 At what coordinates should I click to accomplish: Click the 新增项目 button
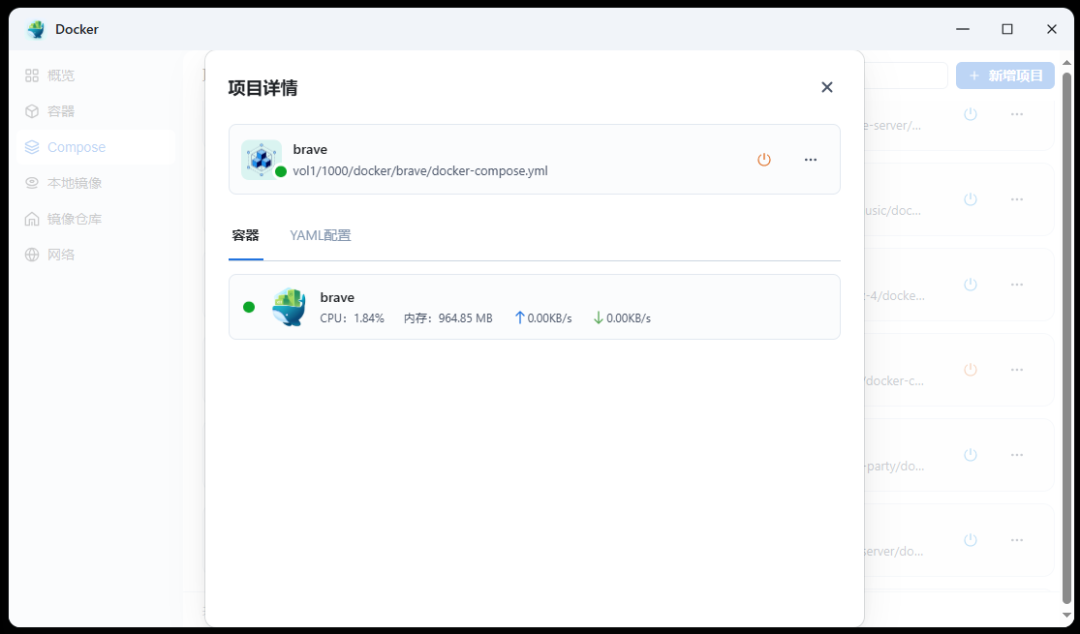click(1005, 75)
